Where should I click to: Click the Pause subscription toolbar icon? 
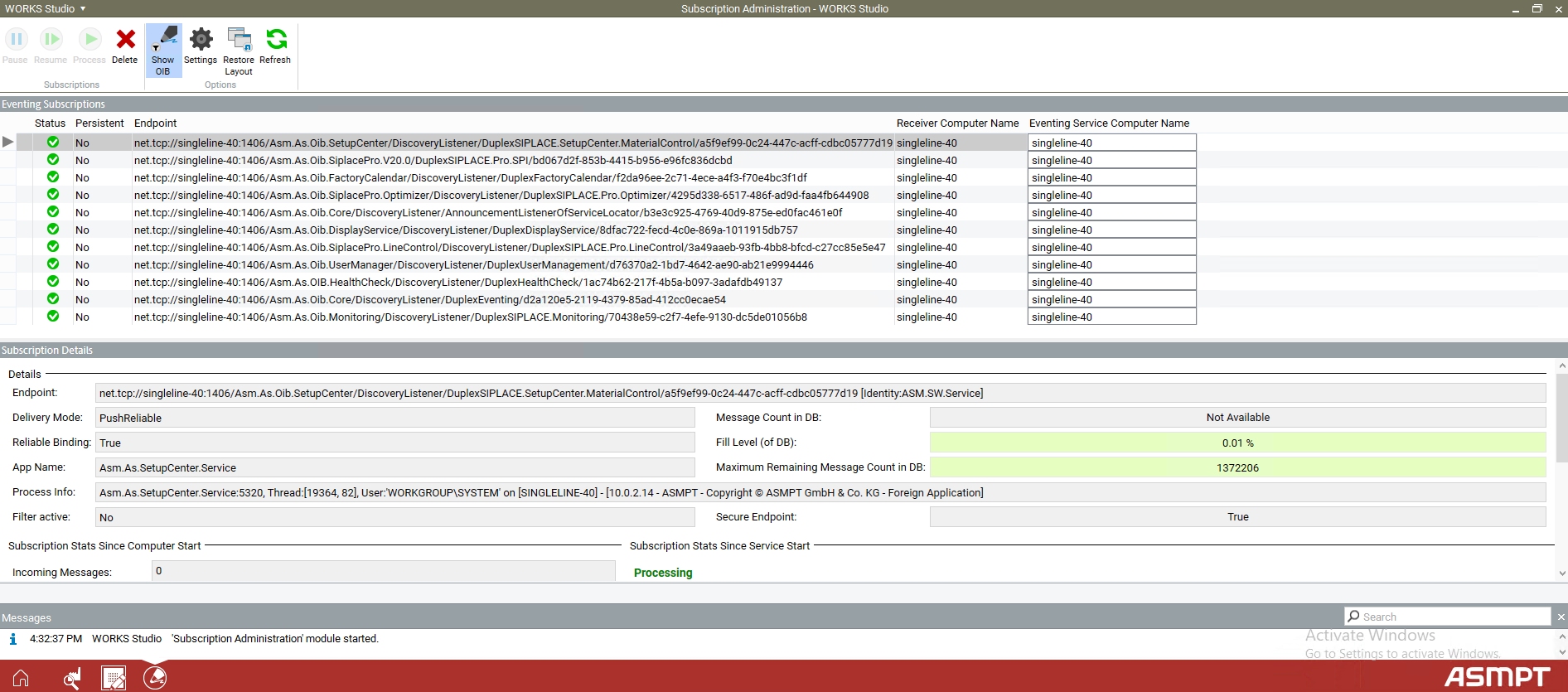[x=16, y=39]
